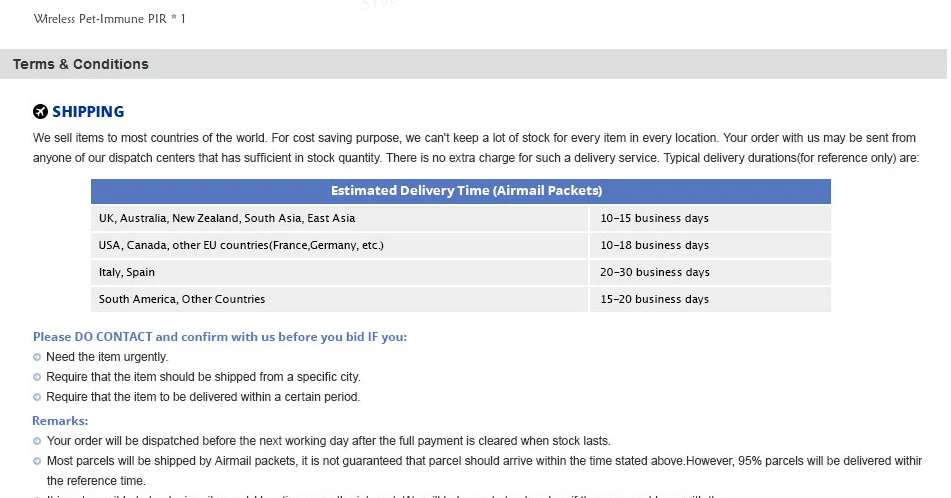
Task: Click the SHIPPING heading text
Action: point(88,112)
